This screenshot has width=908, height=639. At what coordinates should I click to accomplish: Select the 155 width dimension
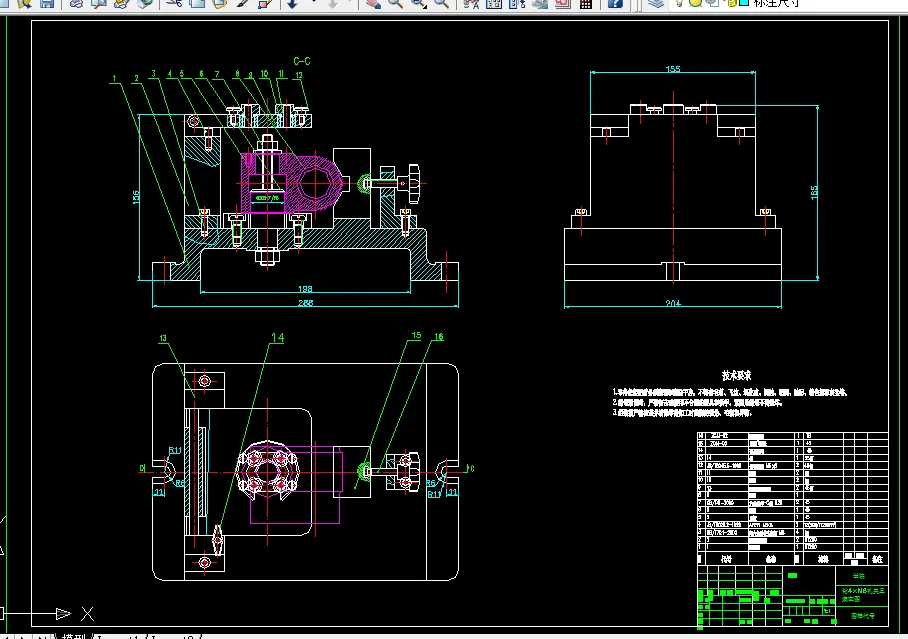click(x=673, y=69)
